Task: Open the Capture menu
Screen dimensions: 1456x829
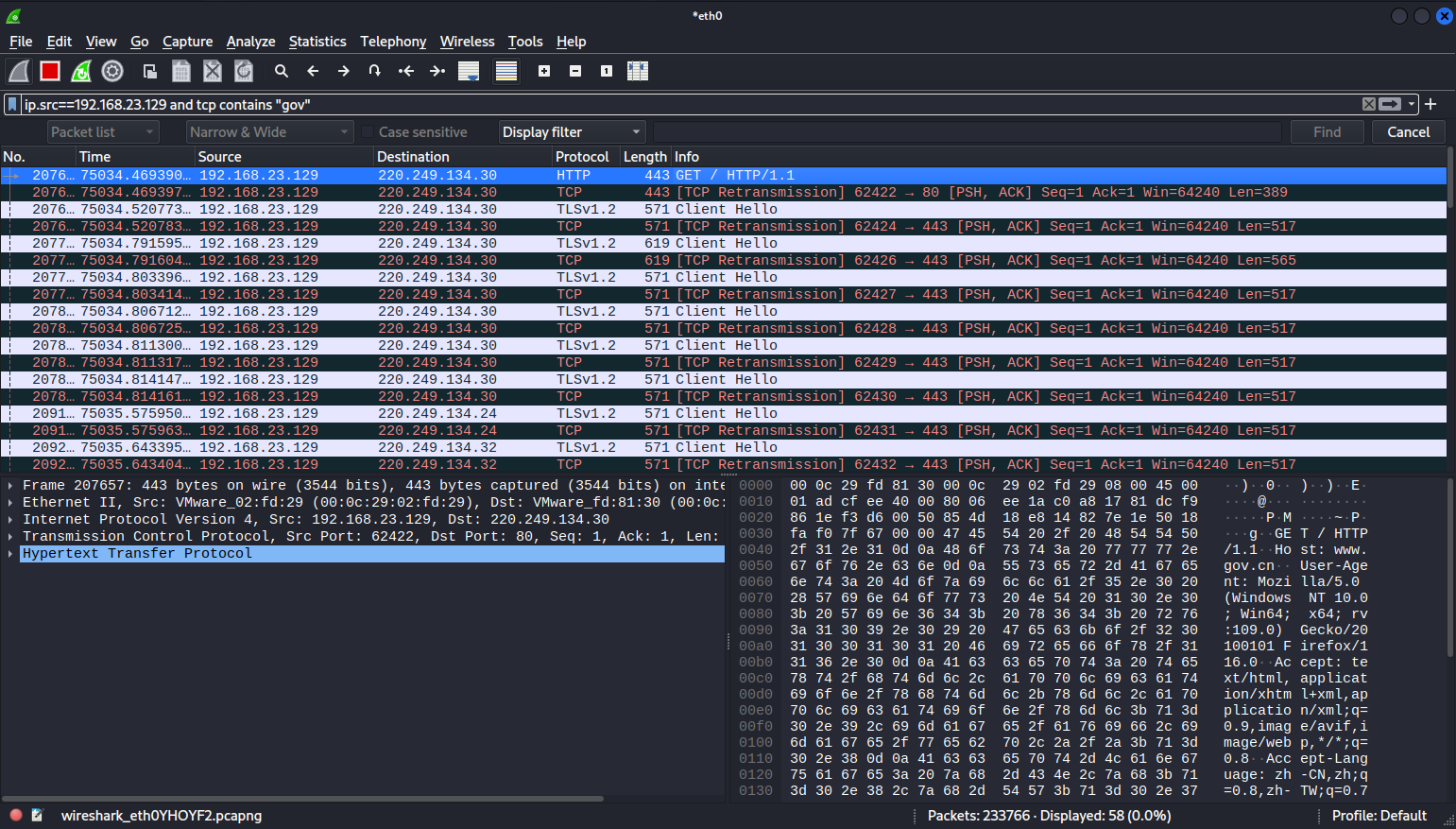Action: [187, 42]
